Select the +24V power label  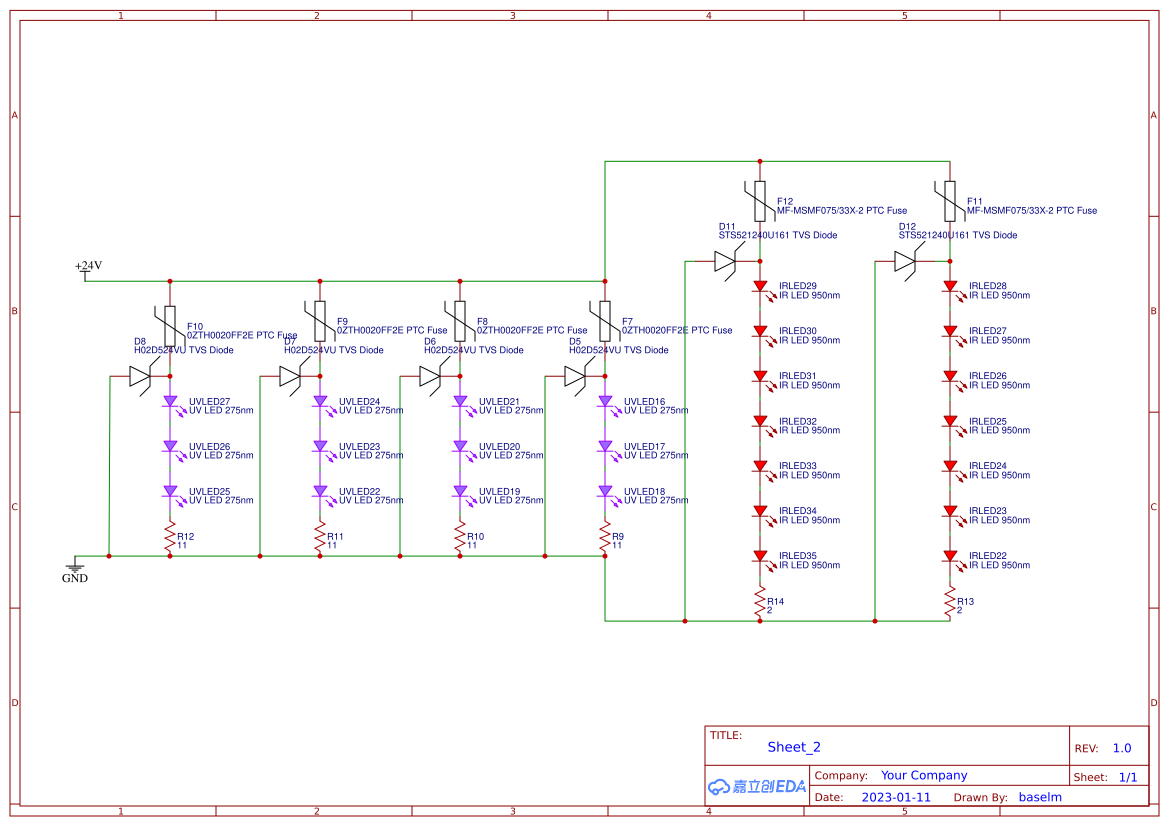click(87, 265)
